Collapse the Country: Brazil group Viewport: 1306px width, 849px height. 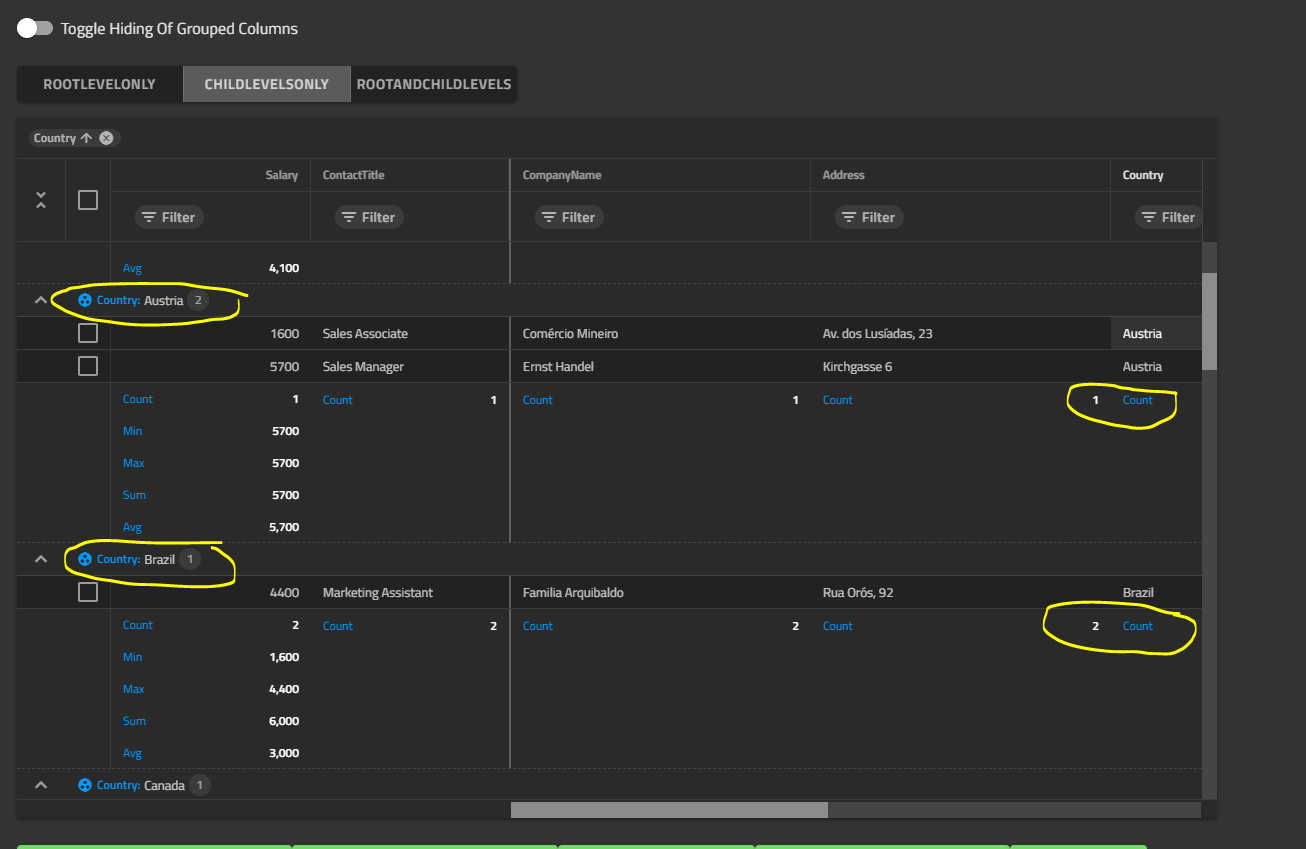[40, 558]
